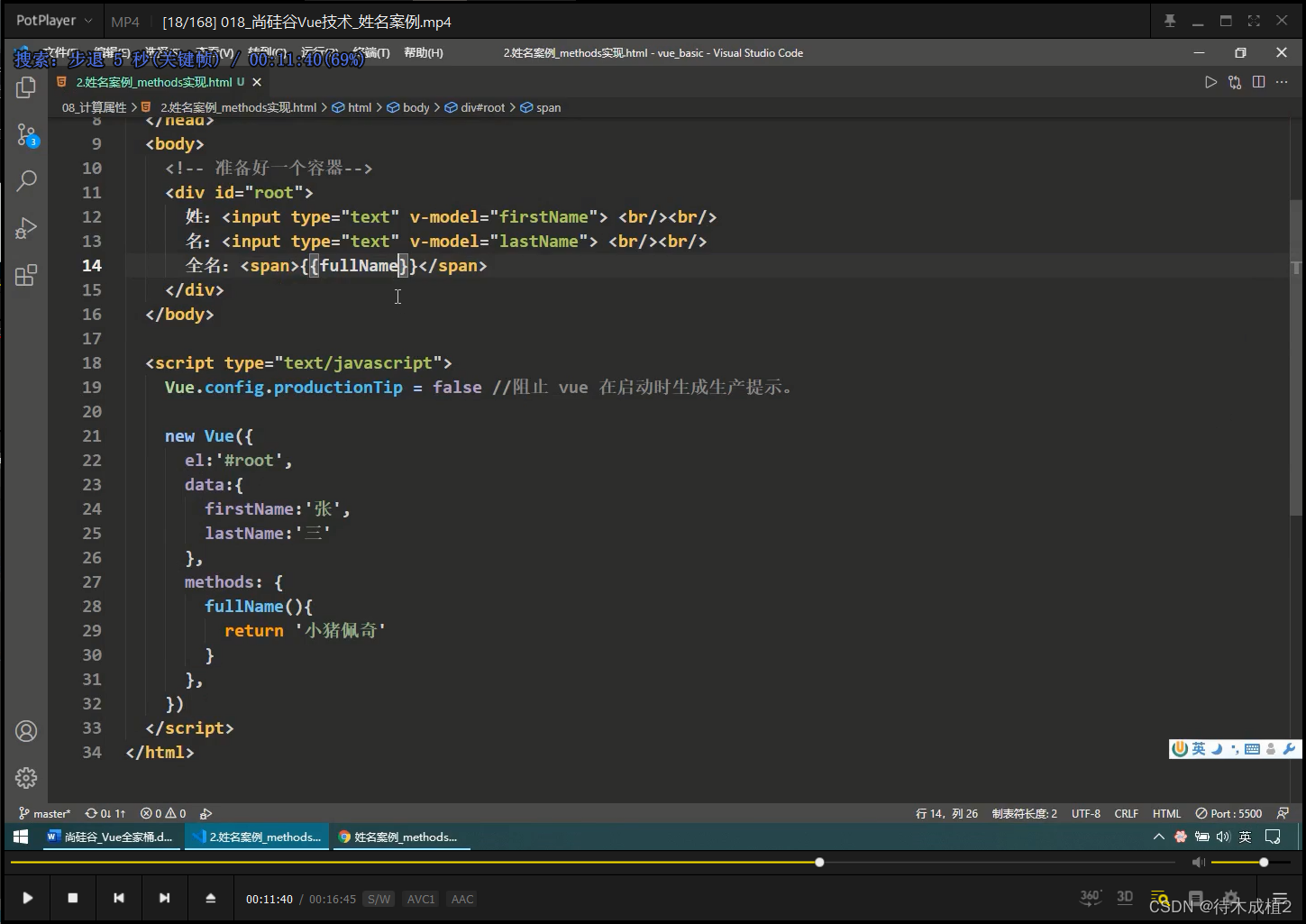
Task: Change language mode HTML
Action: click(1166, 813)
